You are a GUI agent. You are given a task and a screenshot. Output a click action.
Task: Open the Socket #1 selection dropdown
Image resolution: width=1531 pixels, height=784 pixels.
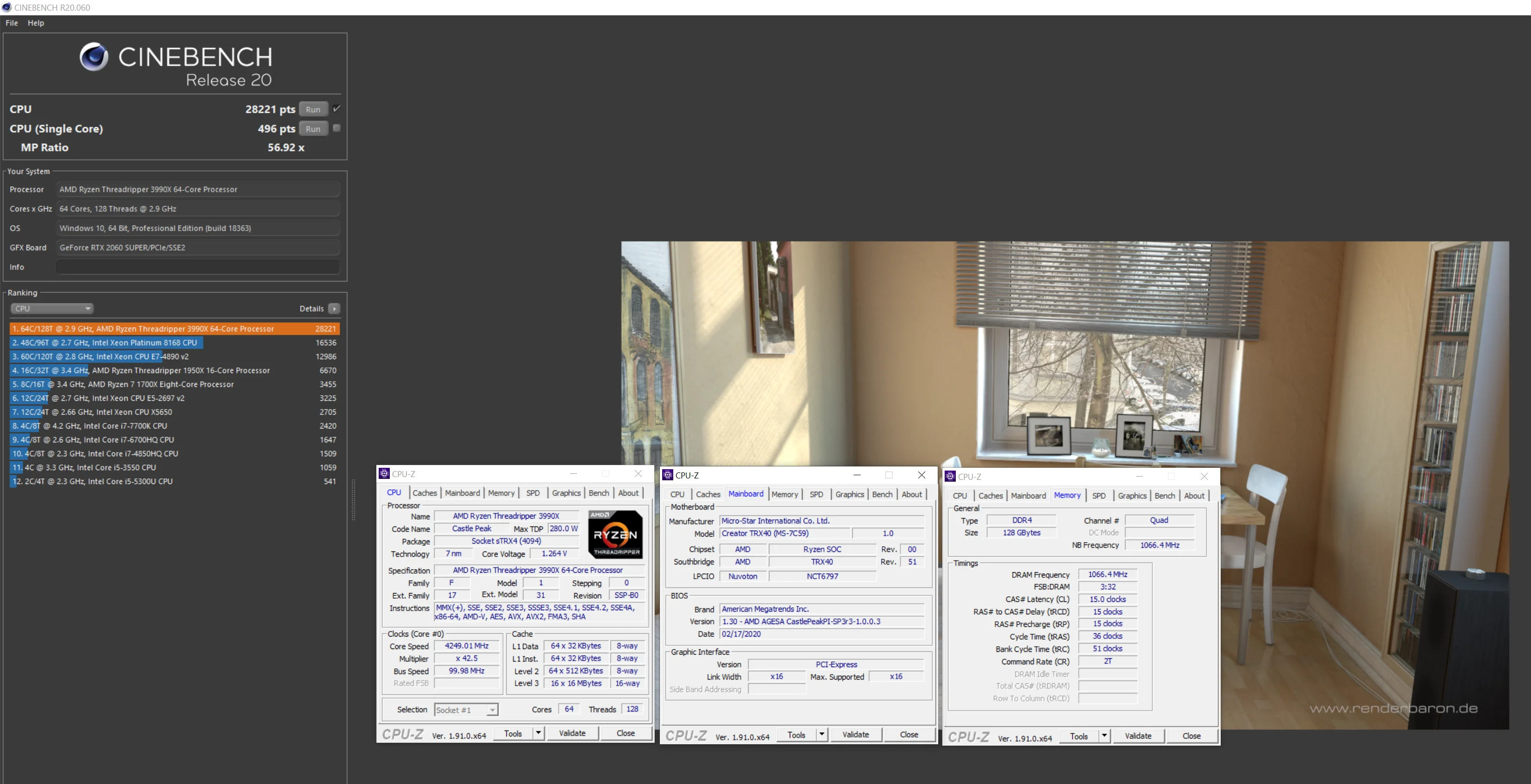(466, 710)
